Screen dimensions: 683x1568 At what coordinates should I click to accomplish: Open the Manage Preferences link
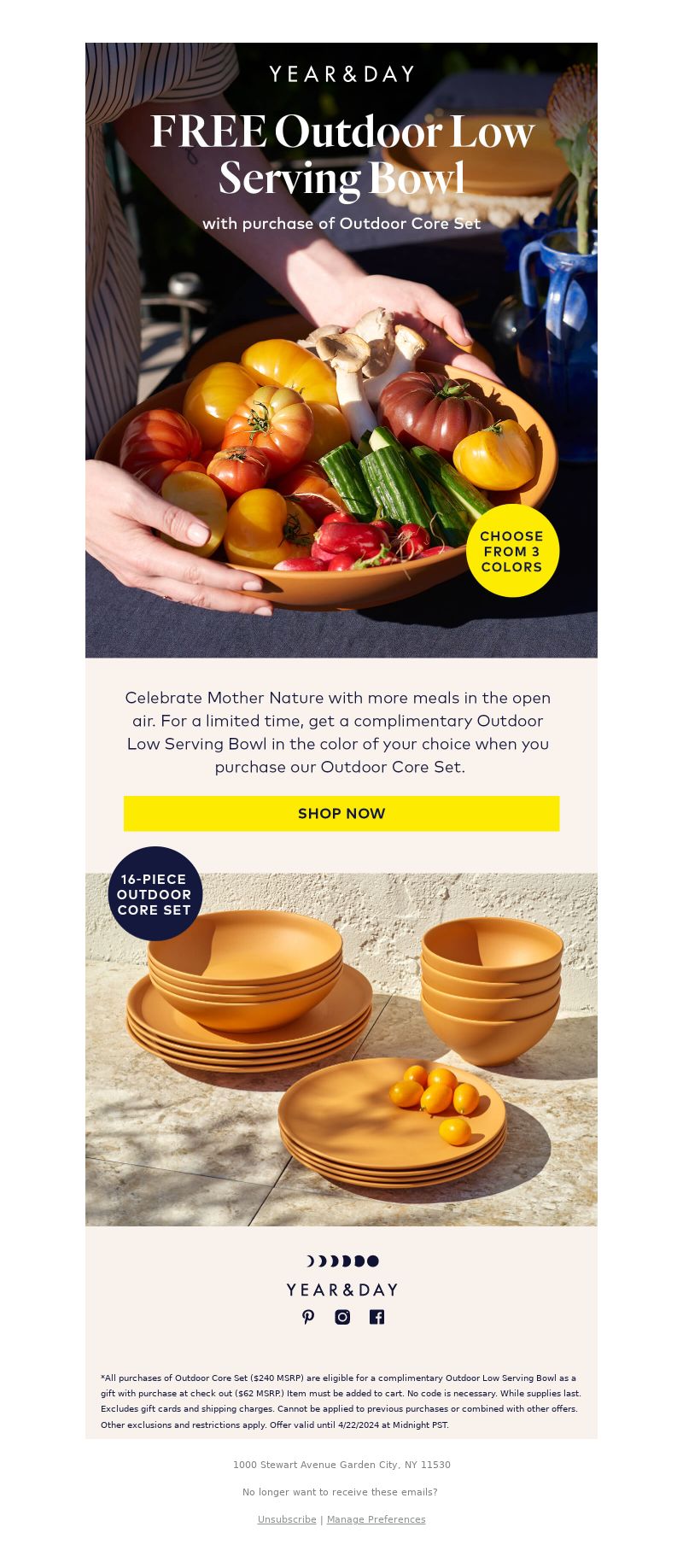tap(376, 1519)
